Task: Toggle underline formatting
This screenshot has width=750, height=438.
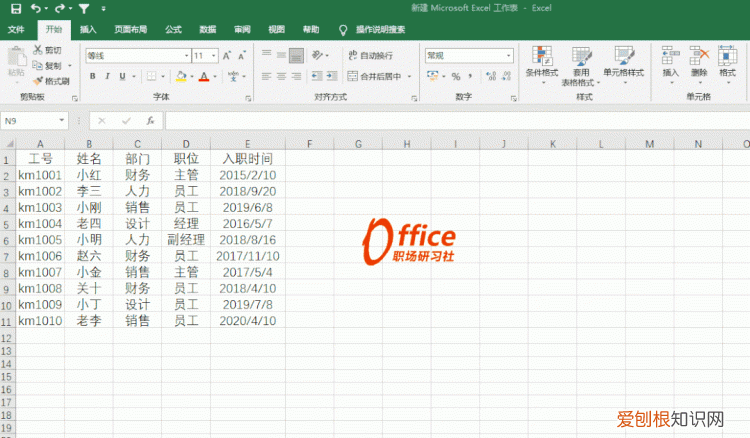Action: tap(122, 76)
